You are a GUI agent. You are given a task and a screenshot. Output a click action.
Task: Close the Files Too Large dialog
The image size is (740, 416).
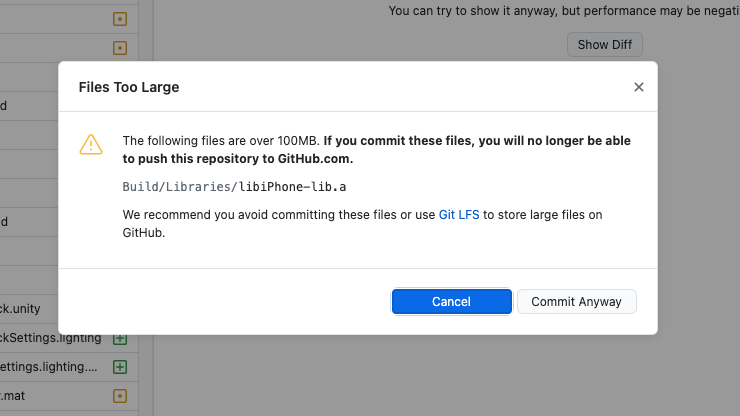tap(639, 87)
